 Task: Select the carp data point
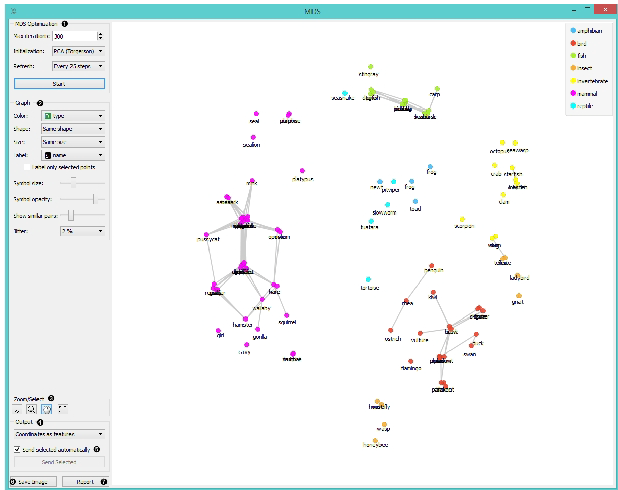(437, 89)
